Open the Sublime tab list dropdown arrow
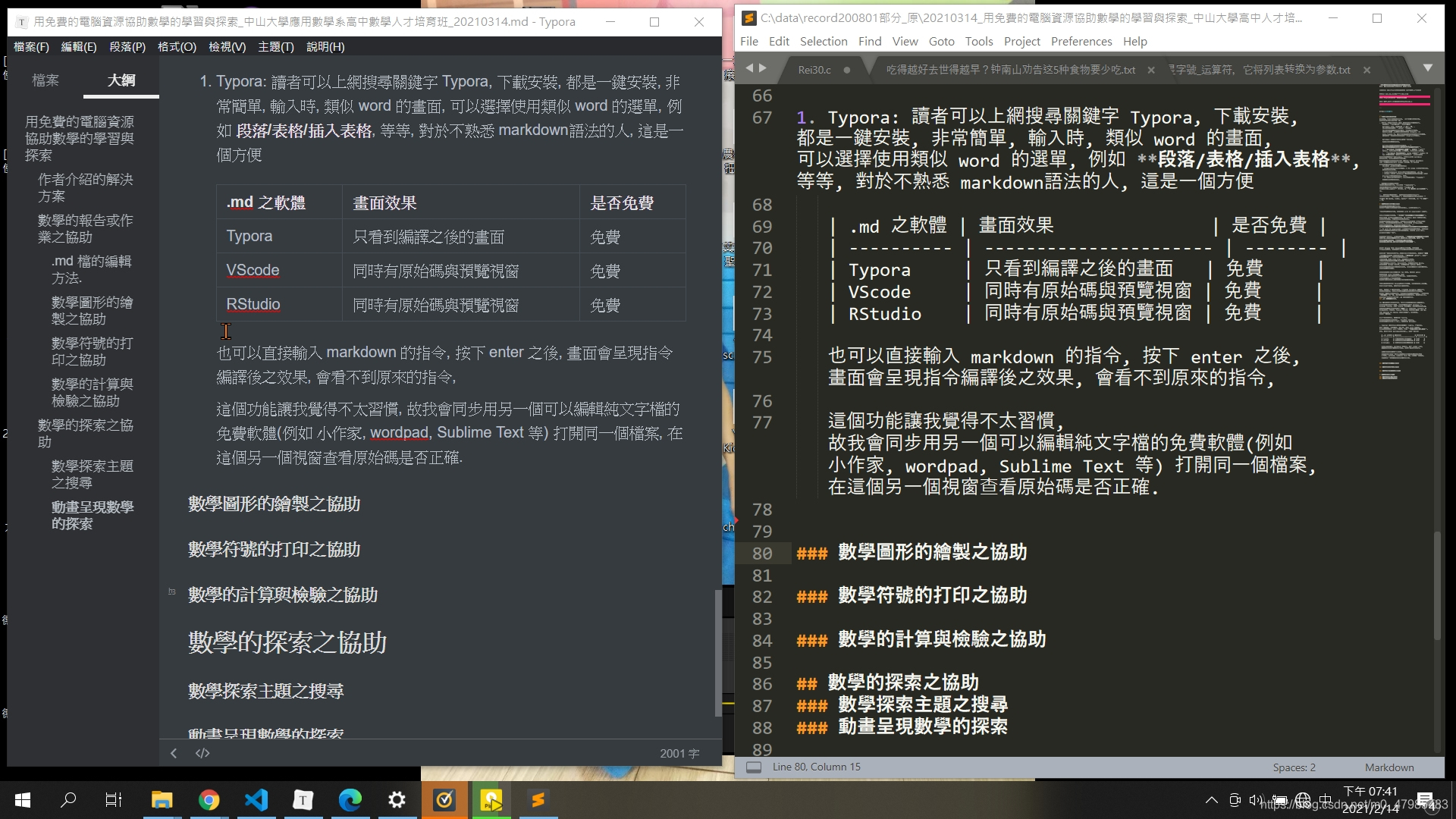The height and width of the screenshot is (819, 1456). (1427, 68)
